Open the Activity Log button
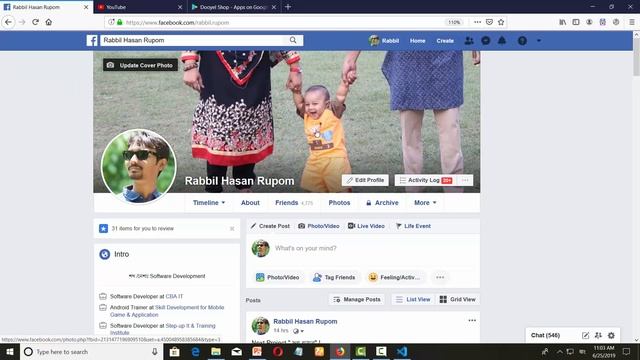The height and width of the screenshot is (360, 640). pyautogui.click(x=425, y=180)
